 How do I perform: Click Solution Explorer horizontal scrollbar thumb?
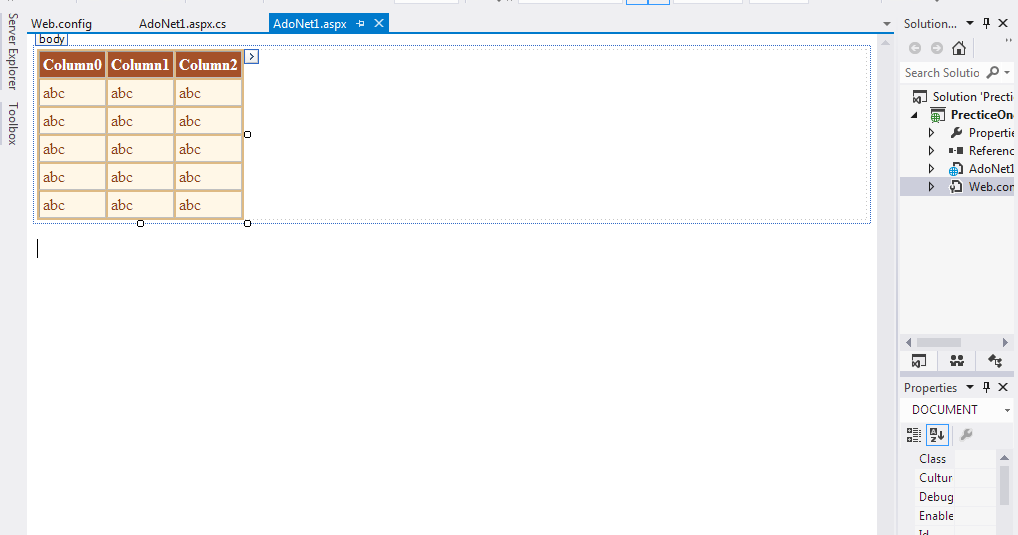coord(939,342)
